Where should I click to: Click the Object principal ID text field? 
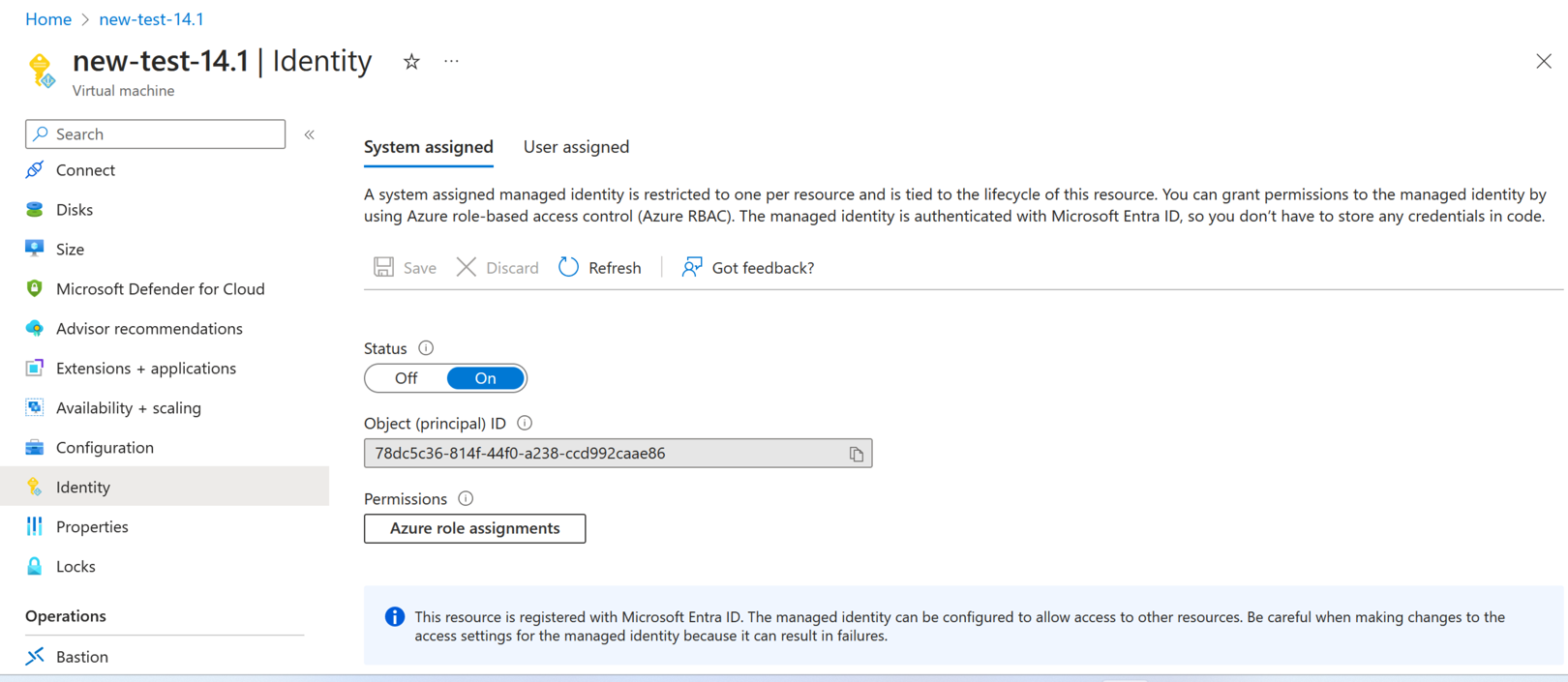coord(618,453)
